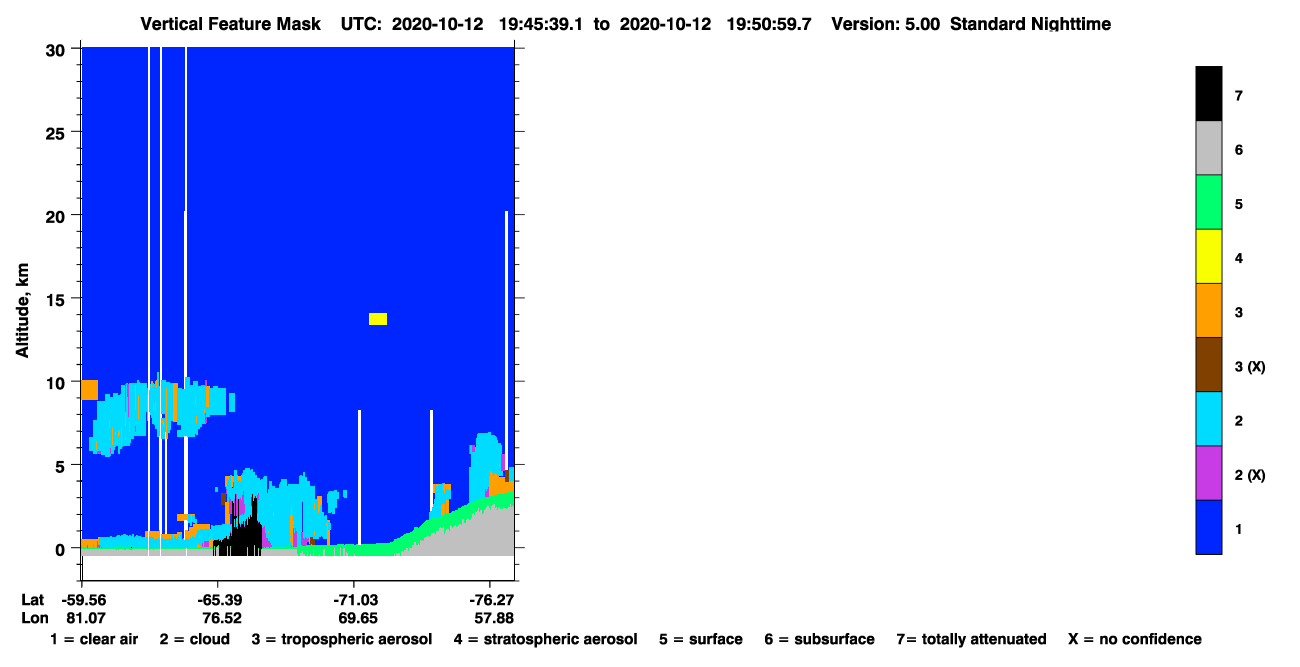Click the 'Vertical Feature Mask' title text
Viewport: 1300px width, 667px height.
(x=232, y=23)
